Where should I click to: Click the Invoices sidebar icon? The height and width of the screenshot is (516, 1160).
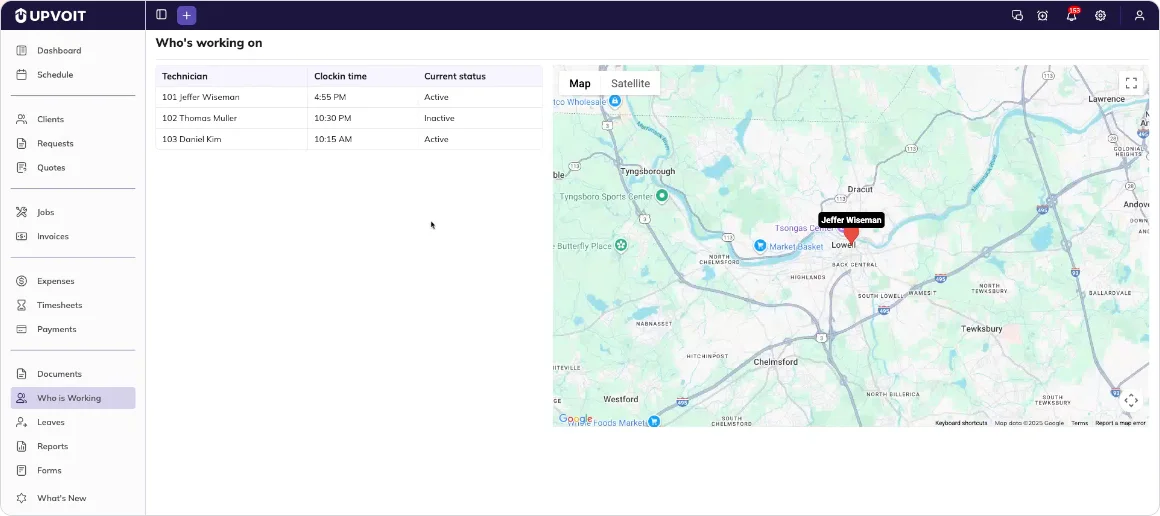pyautogui.click(x=21, y=236)
